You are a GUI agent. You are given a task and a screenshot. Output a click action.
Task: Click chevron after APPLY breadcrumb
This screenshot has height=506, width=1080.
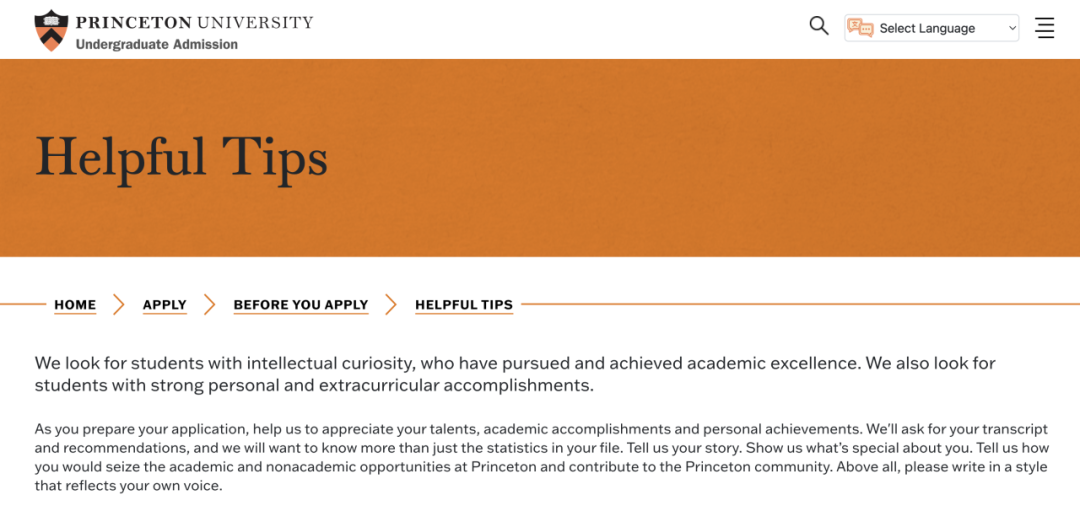tap(209, 304)
